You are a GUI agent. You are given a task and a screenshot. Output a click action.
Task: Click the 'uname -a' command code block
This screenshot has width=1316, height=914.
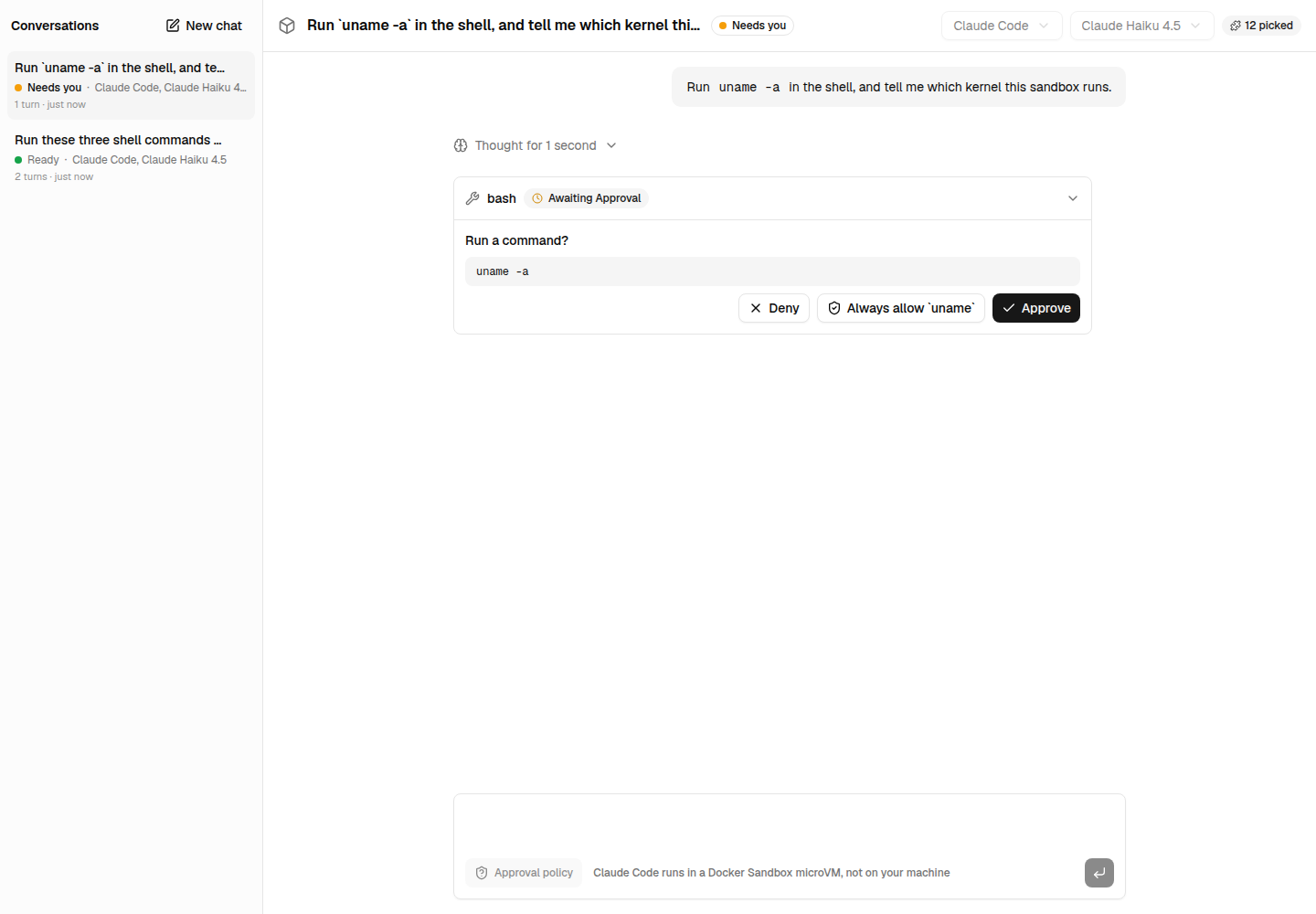[x=772, y=271]
